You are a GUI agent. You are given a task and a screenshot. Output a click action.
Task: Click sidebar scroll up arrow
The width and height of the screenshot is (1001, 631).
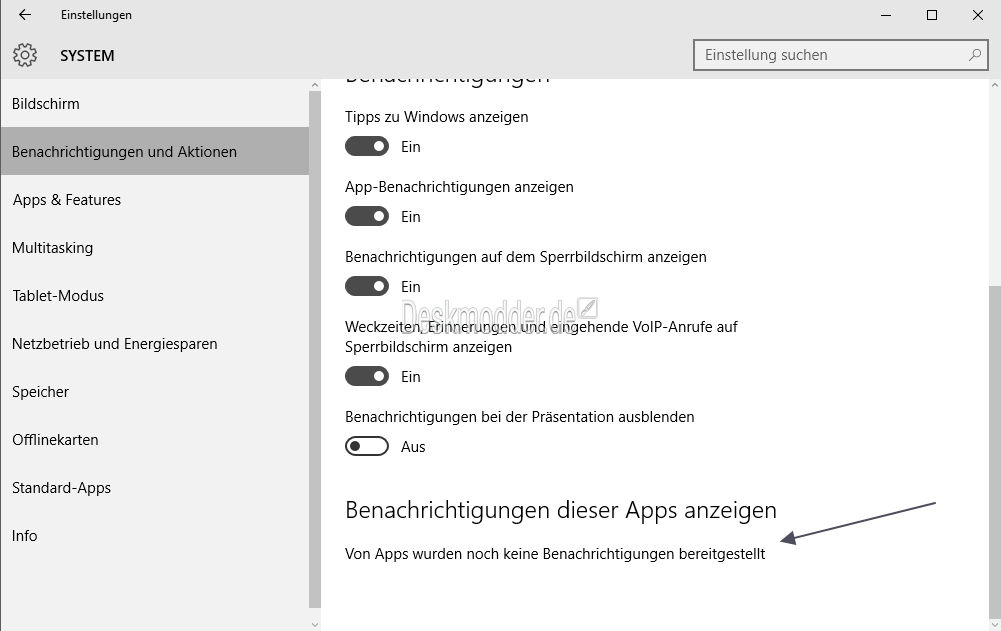pyautogui.click(x=315, y=85)
